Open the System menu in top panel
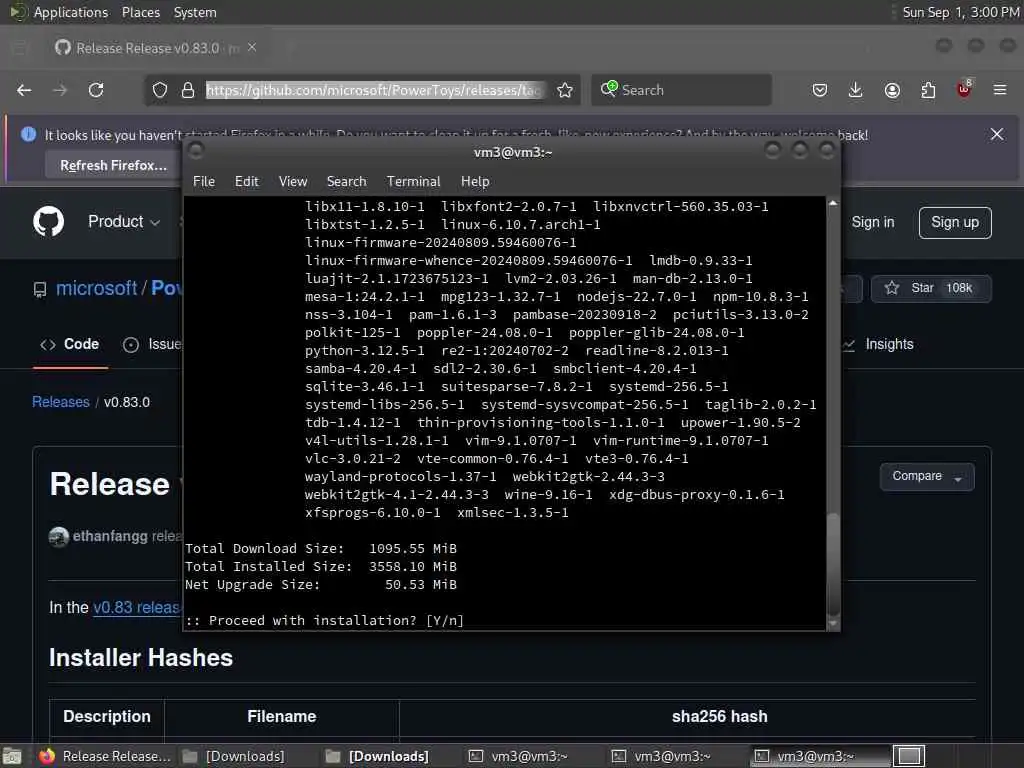Screen dimensions: 1024x768 pyautogui.click(x=195, y=12)
